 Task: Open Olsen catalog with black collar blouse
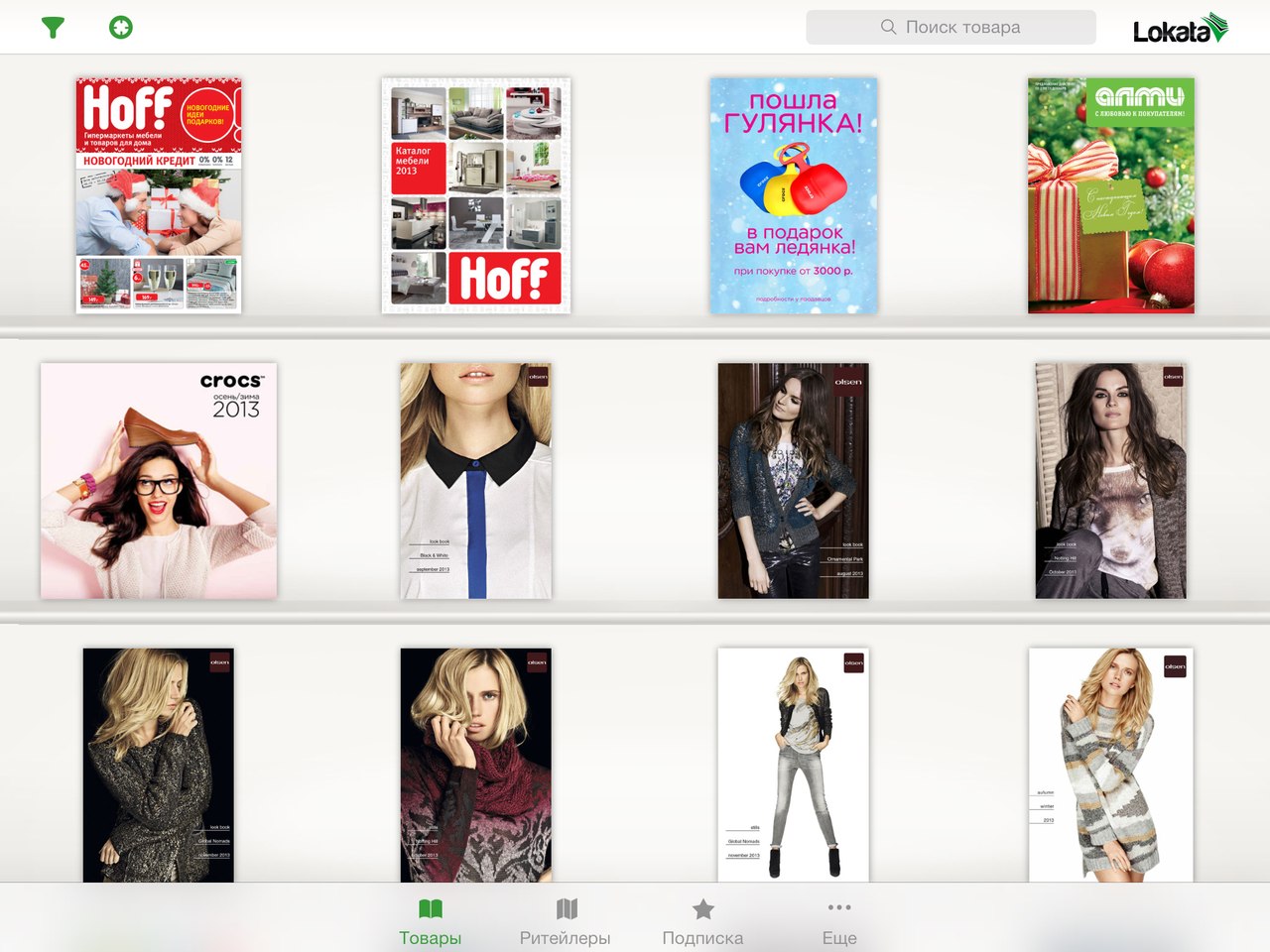click(476, 481)
